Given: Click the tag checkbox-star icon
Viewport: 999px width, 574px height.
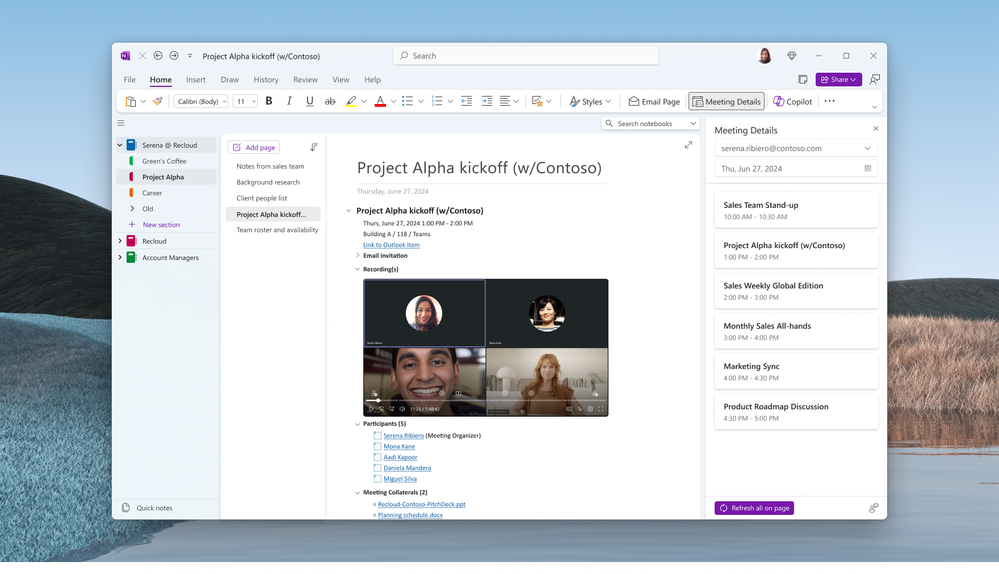Looking at the screenshot, I should point(537,101).
